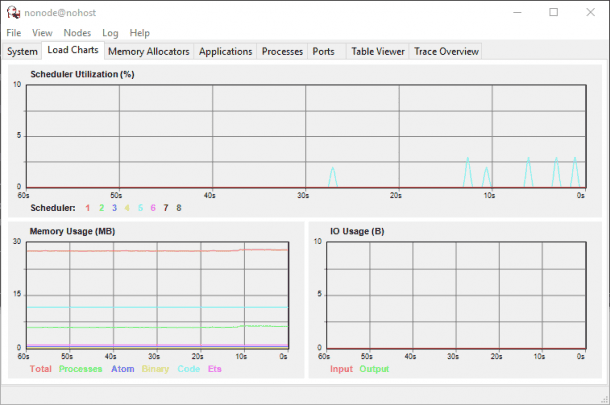The width and height of the screenshot is (610, 405).
Task: Open the File menu
Action: [x=13, y=33]
